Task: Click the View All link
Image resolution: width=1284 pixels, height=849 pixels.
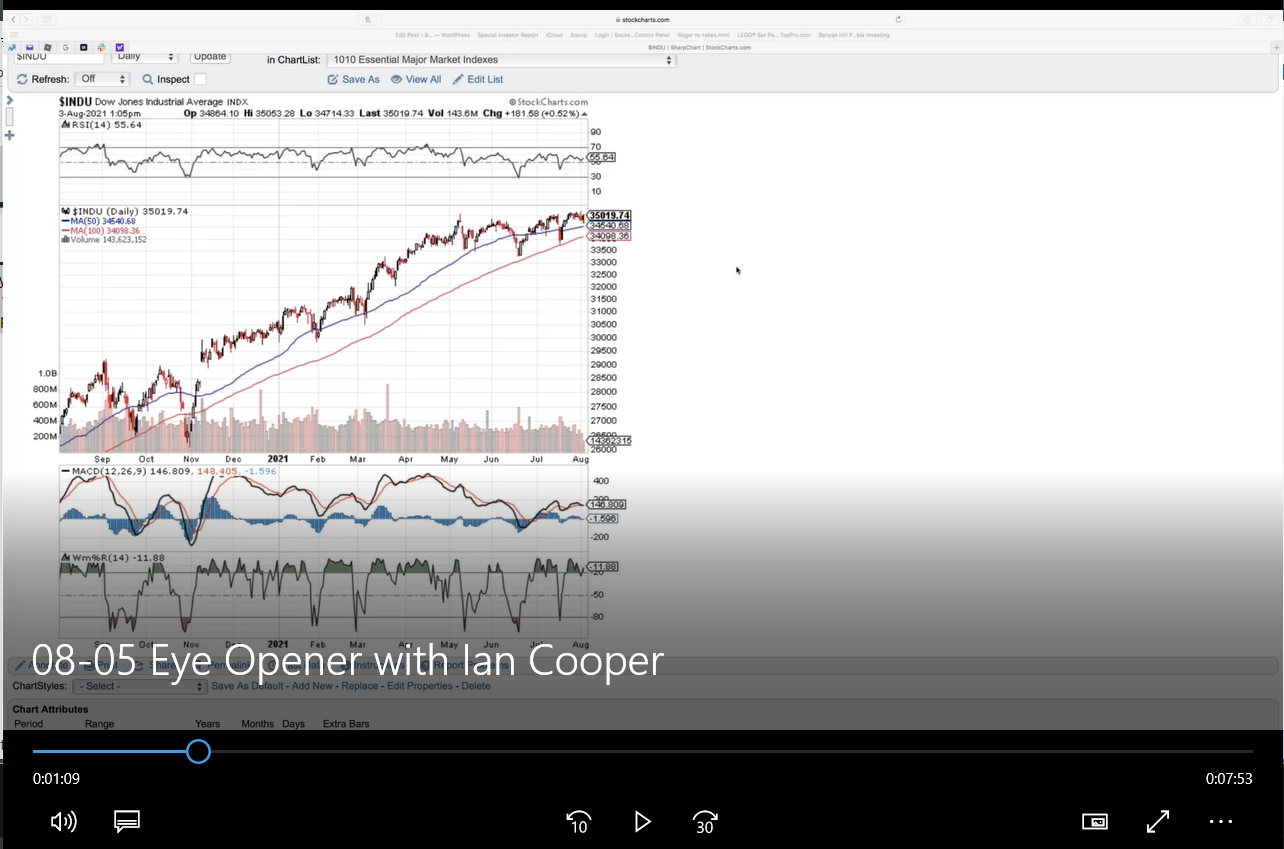Action: click(x=423, y=79)
